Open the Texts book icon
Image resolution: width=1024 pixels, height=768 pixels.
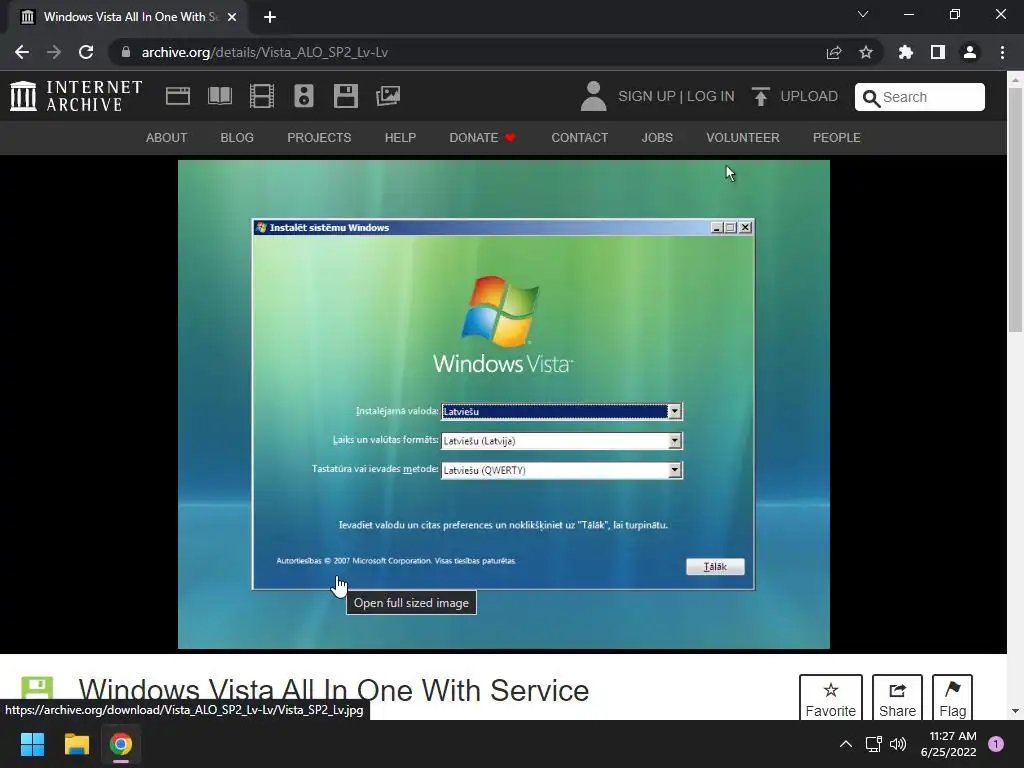[219, 96]
